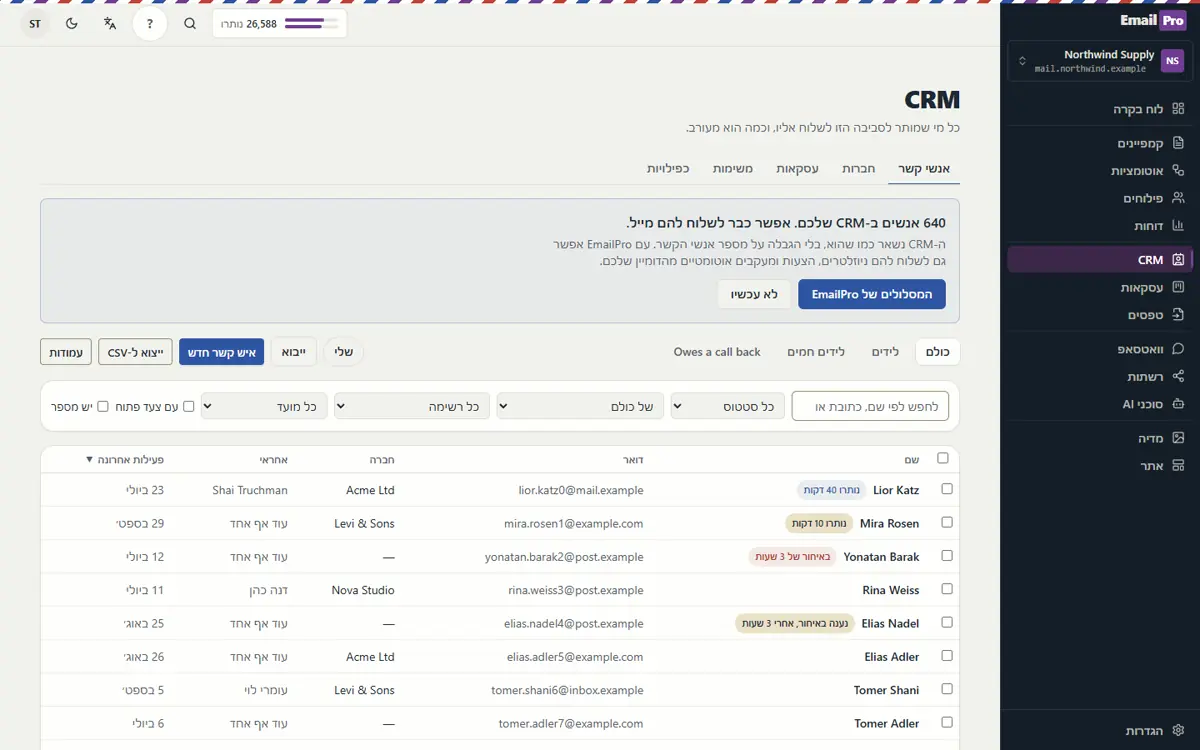1200x750 pixels.
Task: Select the 'לידים חמים' view filter
Action: tap(816, 352)
